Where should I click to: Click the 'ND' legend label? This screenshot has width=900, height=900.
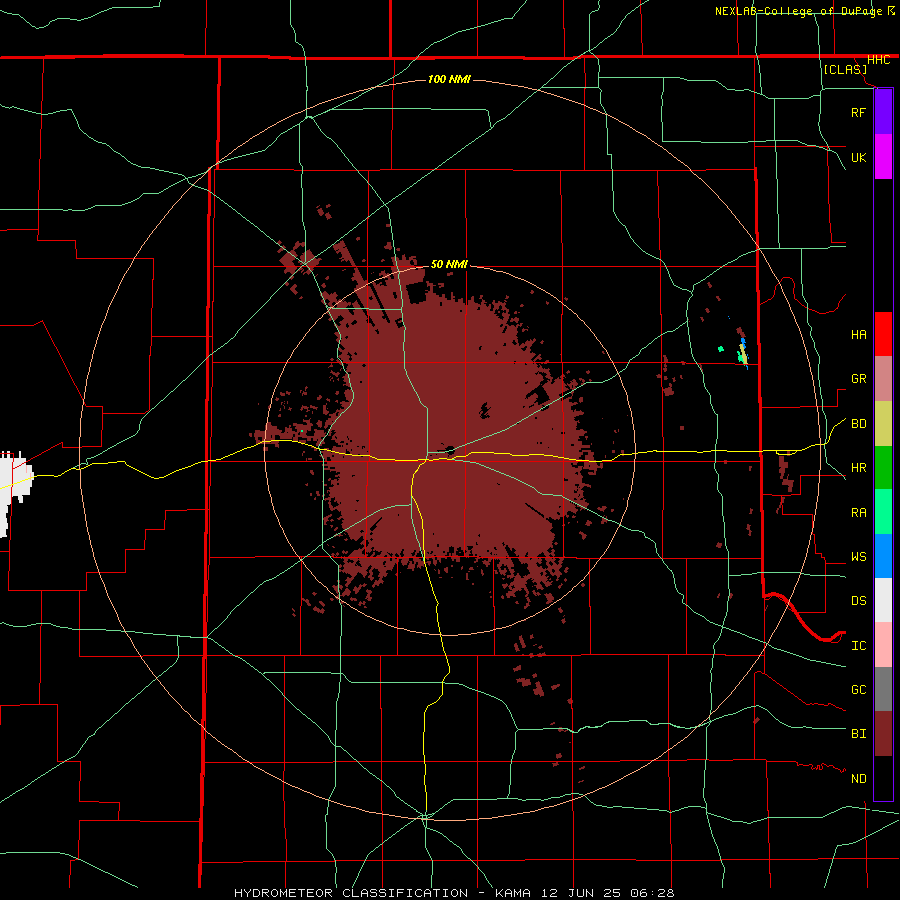point(858,779)
